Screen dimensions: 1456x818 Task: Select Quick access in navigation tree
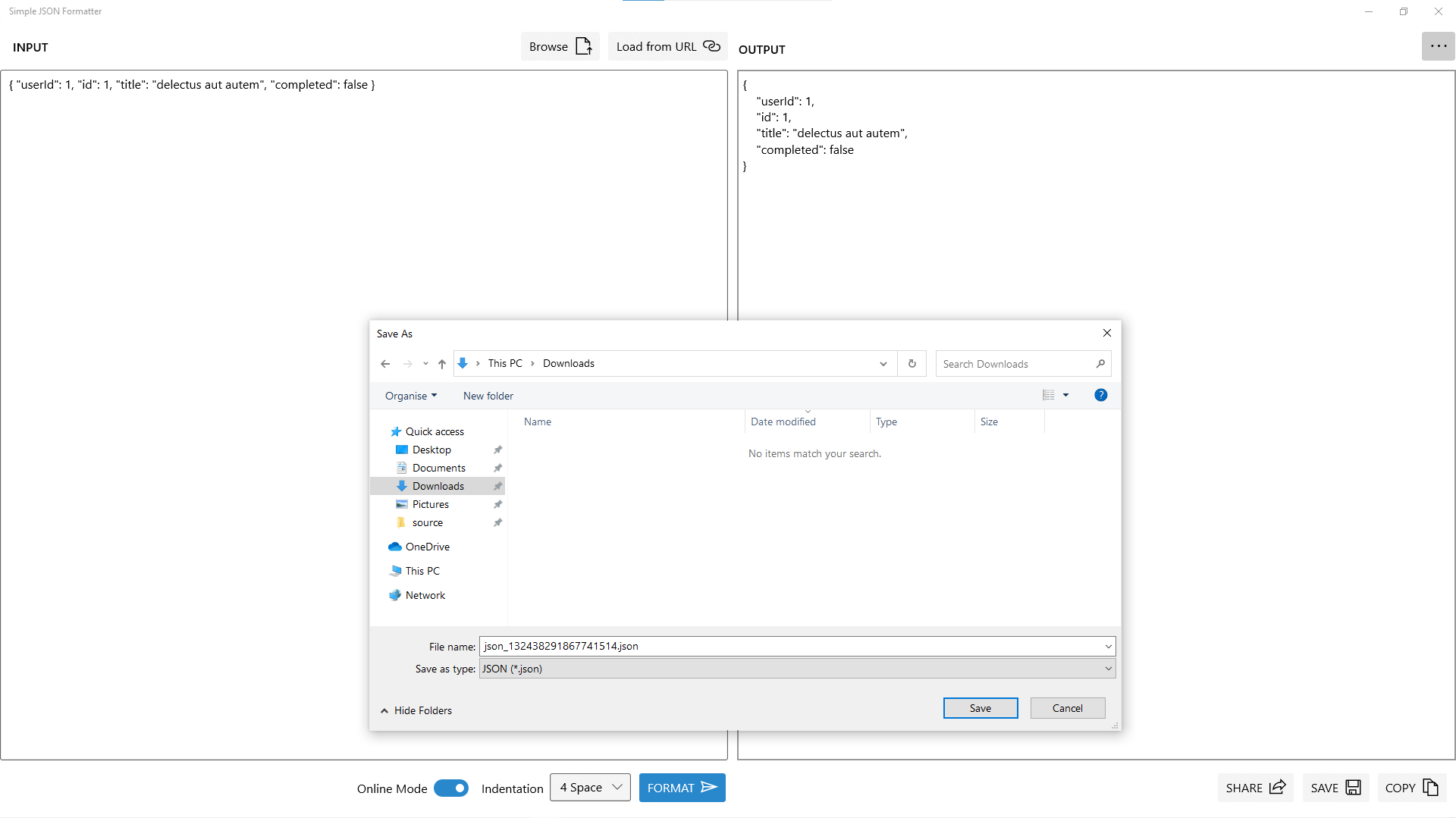coord(435,431)
